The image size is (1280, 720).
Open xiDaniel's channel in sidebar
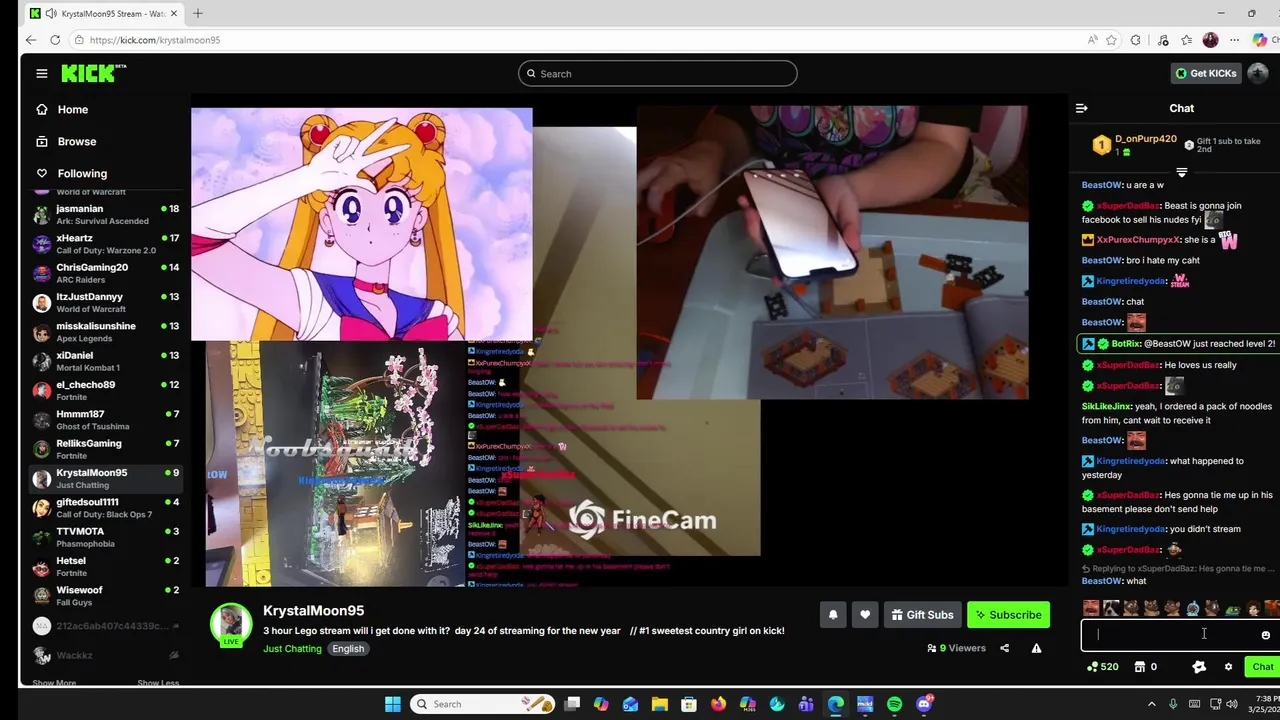pyautogui.click(x=105, y=361)
